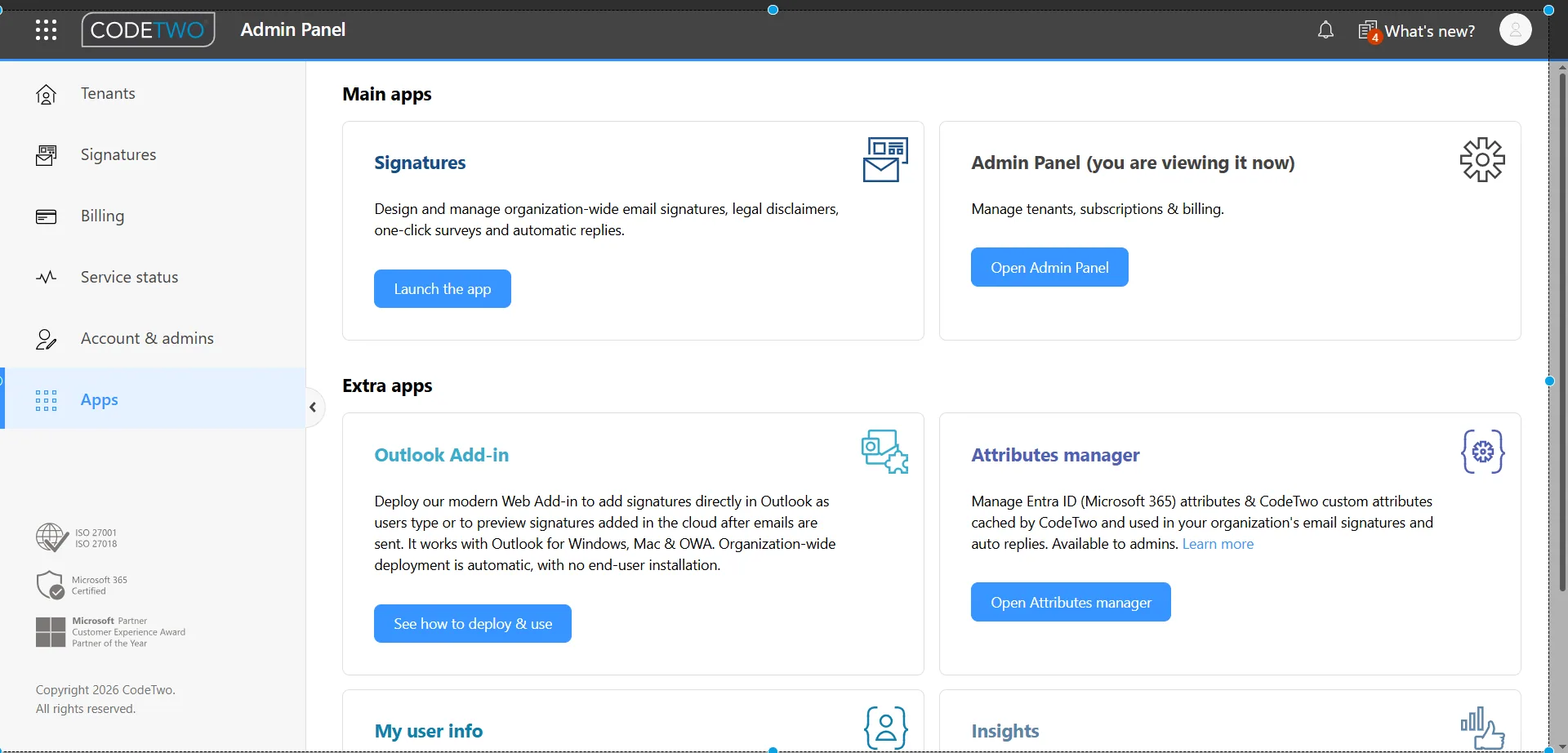
Task: Click the Service status pulse icon
Action: pos(47,277)
